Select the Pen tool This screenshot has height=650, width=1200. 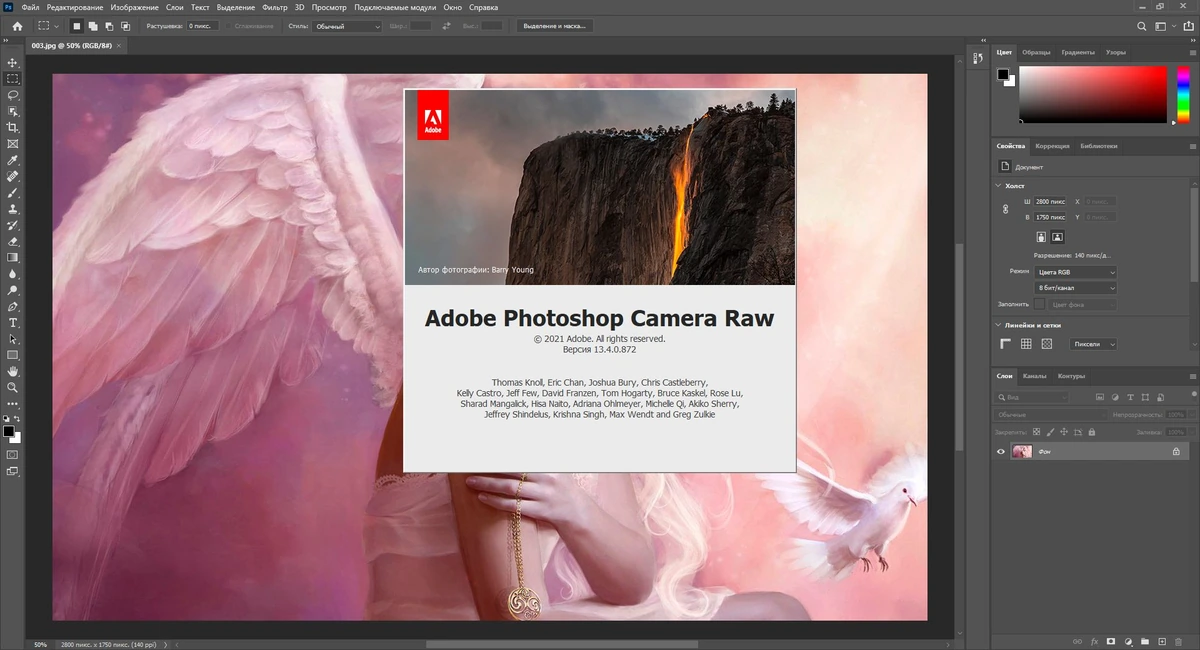tap(13, 306)
